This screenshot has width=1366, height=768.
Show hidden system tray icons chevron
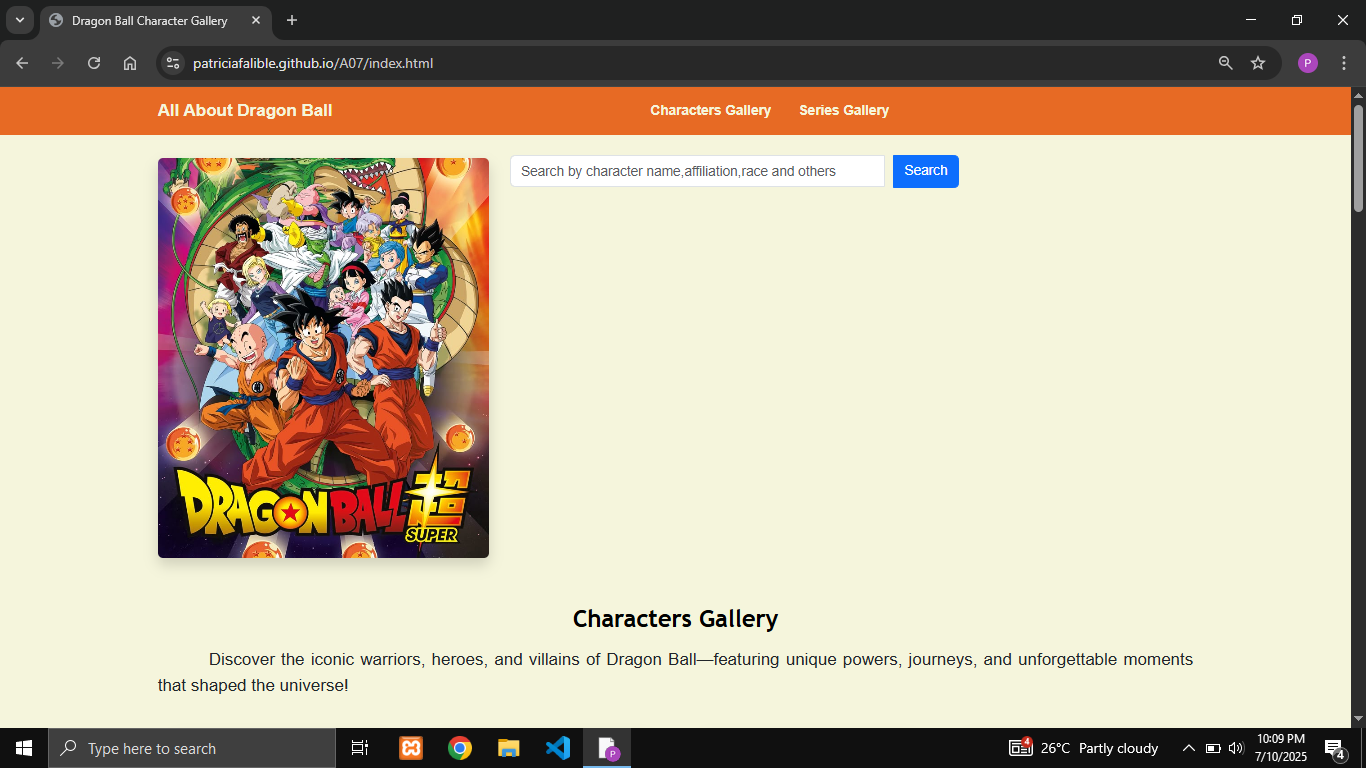(x=1188, y=748)
